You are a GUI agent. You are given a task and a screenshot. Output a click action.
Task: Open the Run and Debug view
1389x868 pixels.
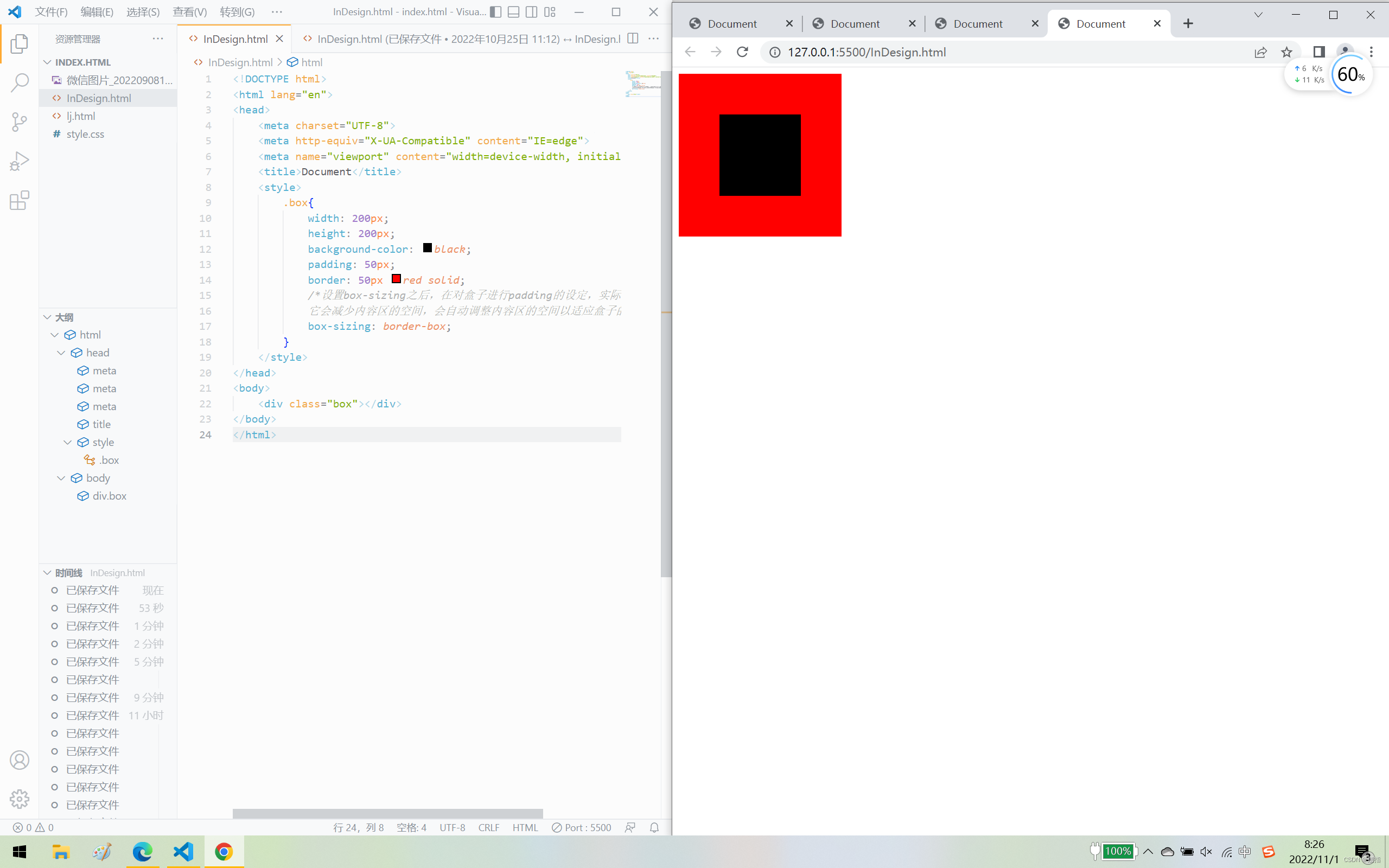tap(20, 161)
